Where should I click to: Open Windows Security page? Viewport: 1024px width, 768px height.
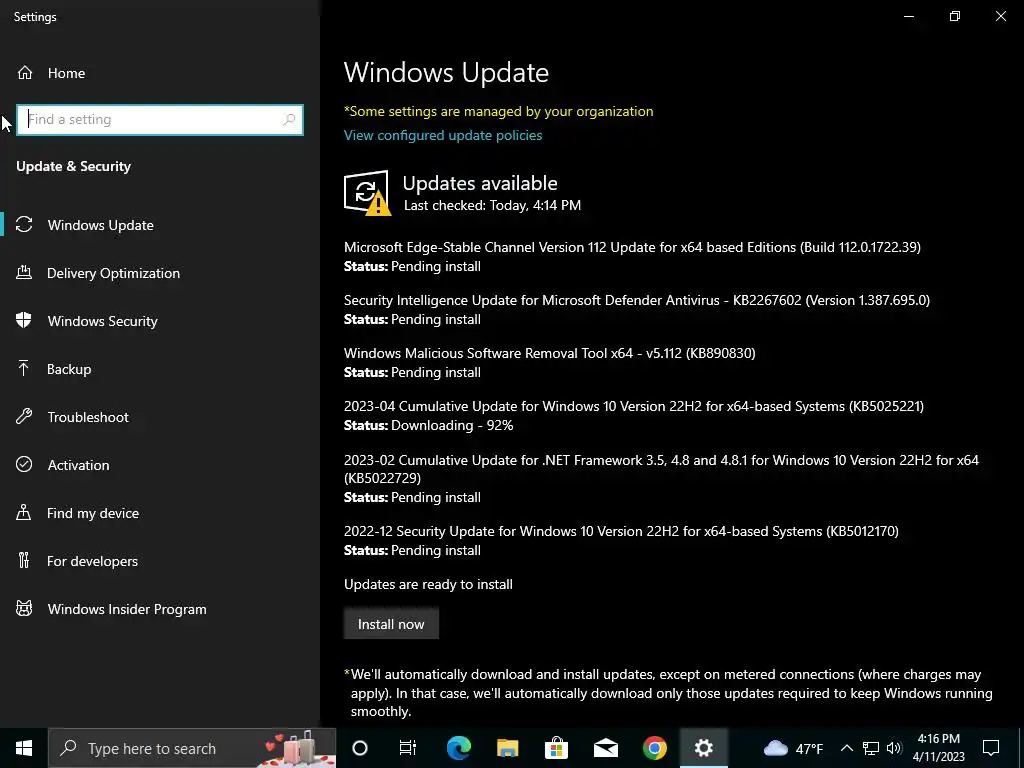tap(160, 321)
